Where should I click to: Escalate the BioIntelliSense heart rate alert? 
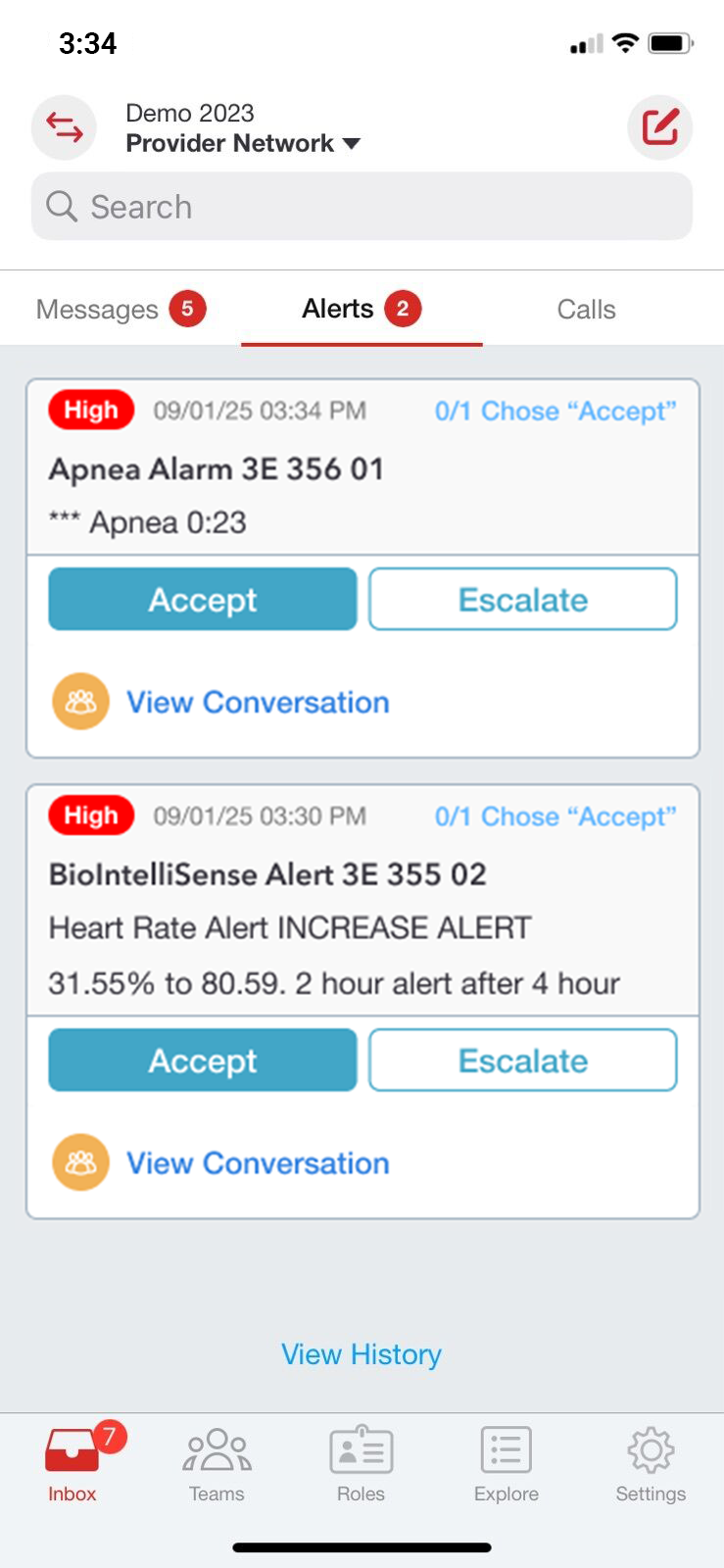pos(523,1059)
